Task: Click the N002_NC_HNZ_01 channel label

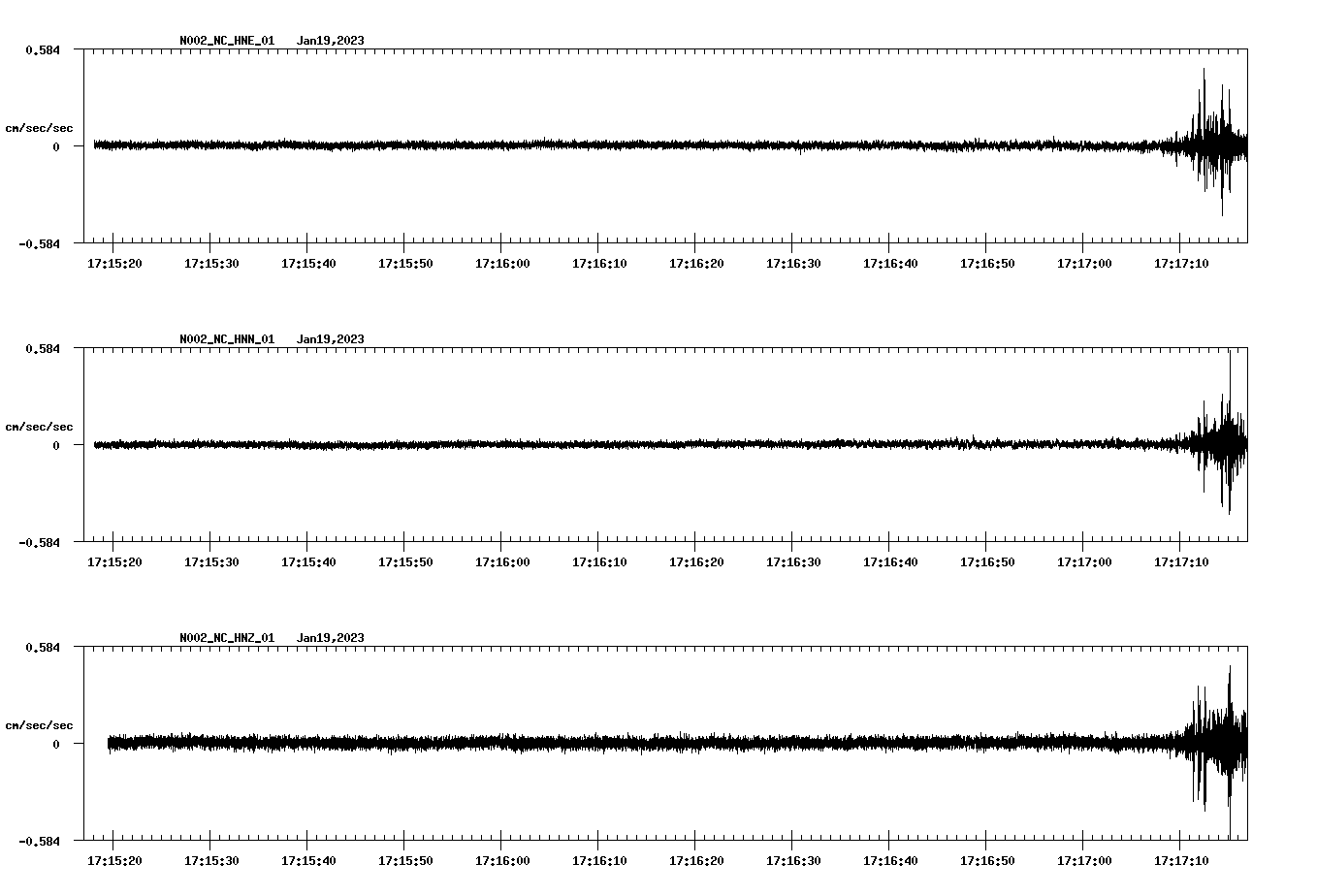Action: (225, 637)
